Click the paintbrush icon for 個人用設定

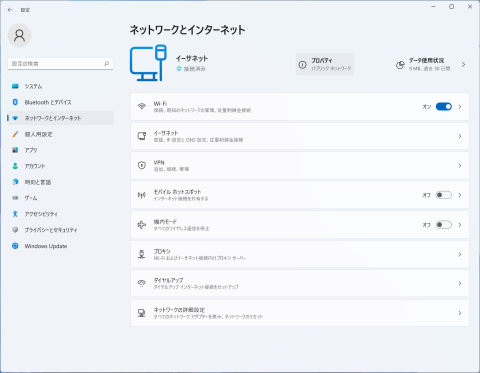tap(15, 134)
